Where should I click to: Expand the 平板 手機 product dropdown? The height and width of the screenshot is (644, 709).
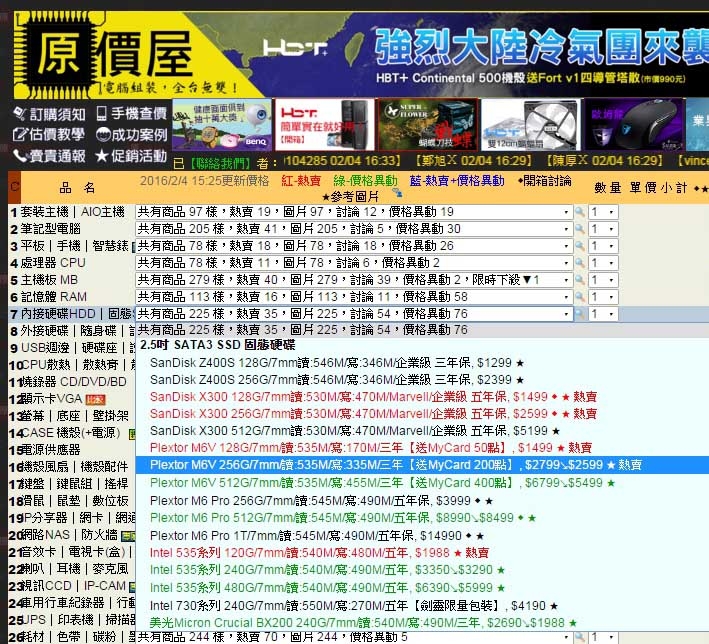click(354, 246)
